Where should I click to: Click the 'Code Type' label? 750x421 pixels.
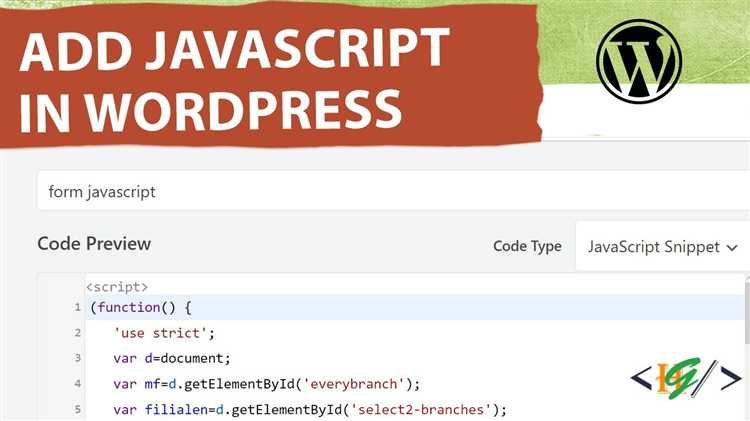pyautogui.click(x=527, y=246)
